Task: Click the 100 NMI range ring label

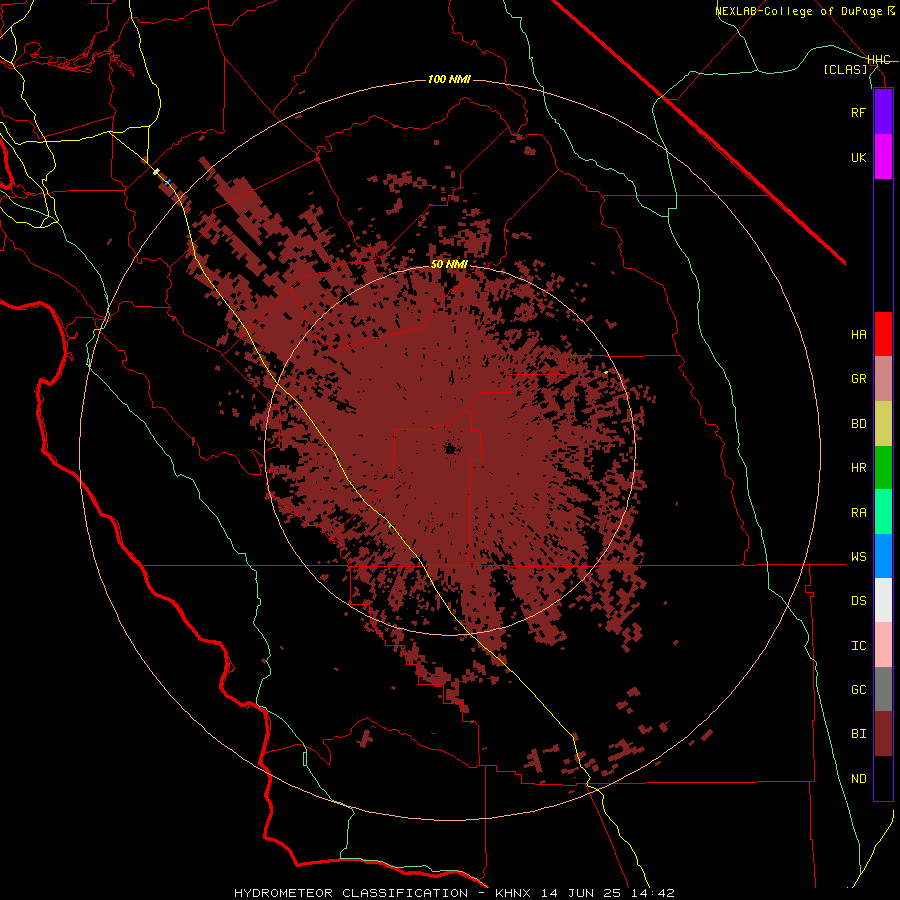Action: coord(449,79)
